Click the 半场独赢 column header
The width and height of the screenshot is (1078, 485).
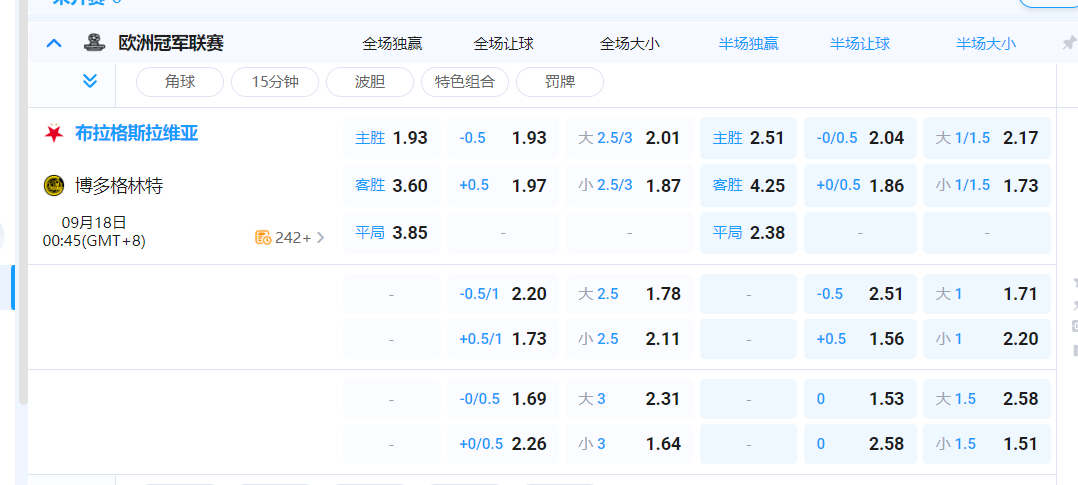(x=749, y=44)
